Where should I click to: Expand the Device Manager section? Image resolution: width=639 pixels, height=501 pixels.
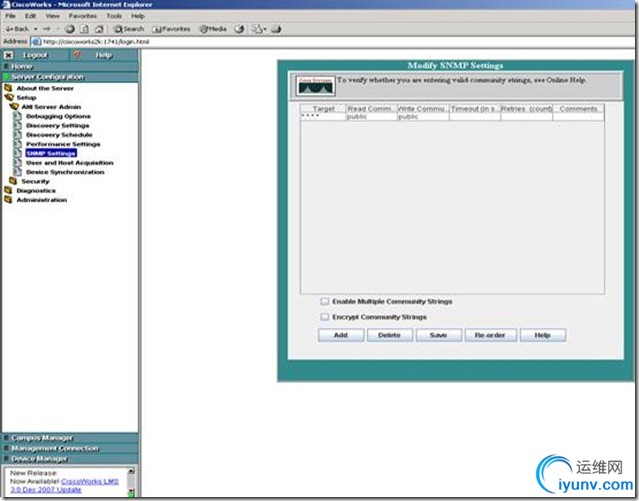point(70,459)
